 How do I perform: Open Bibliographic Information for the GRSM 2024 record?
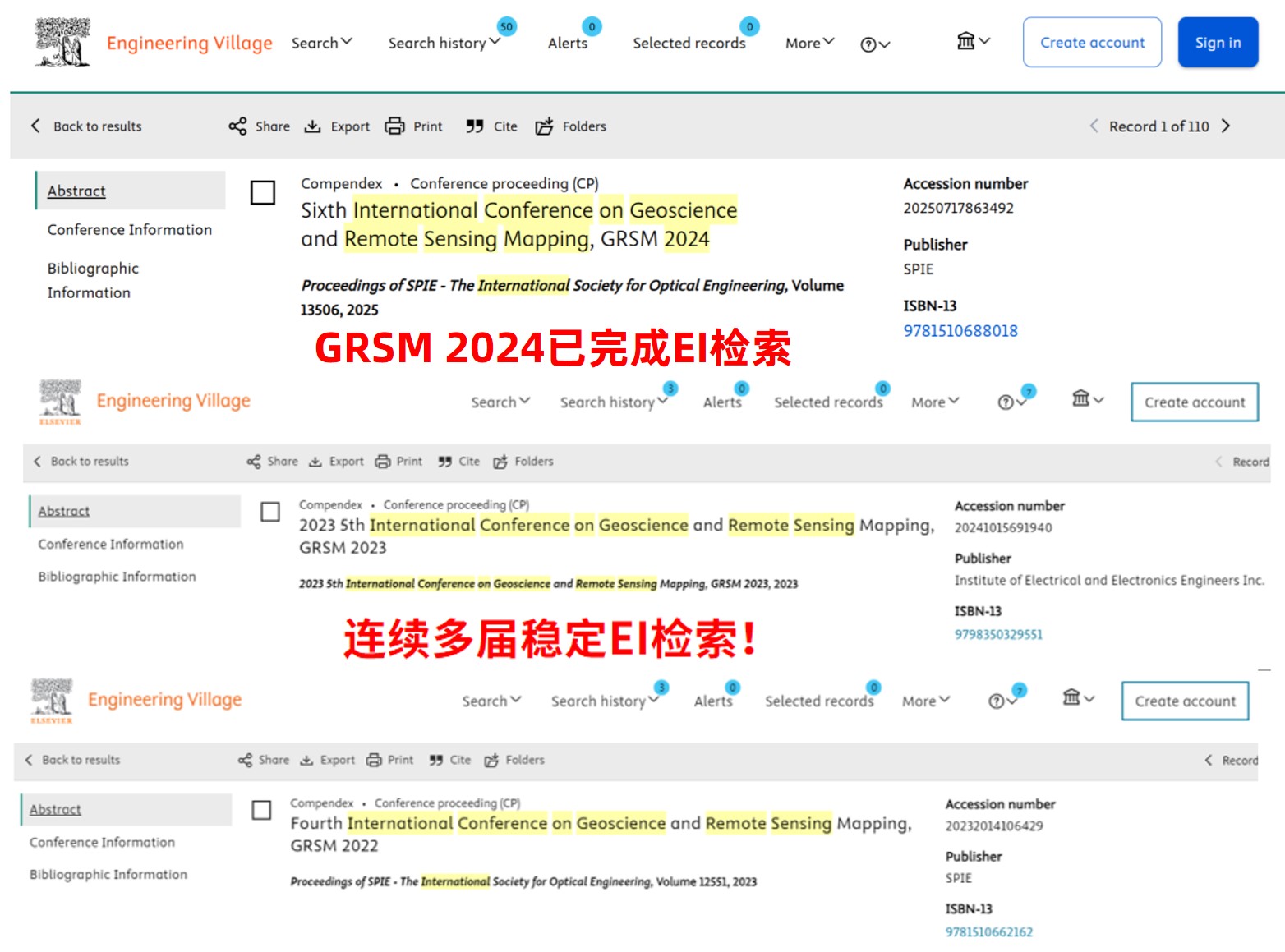[x=93, y=281]
